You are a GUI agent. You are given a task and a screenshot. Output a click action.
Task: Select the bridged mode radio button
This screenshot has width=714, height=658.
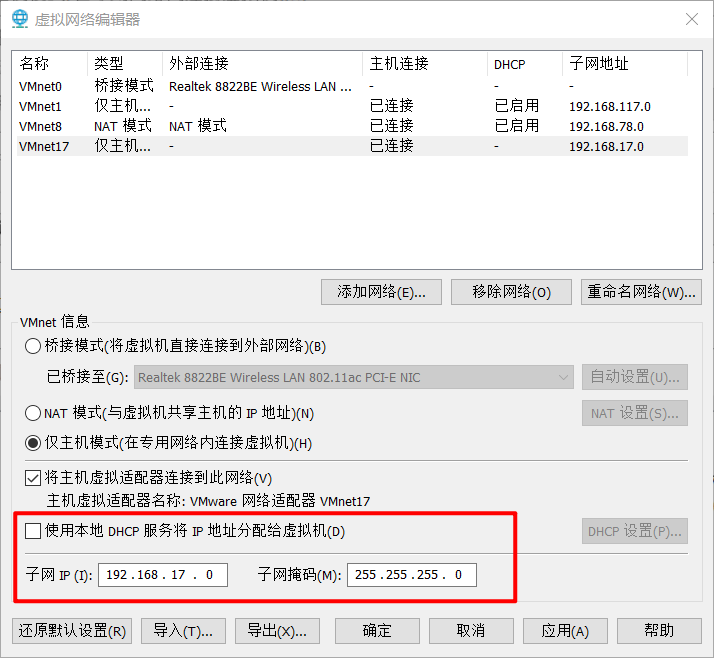pyautogui.click(x=33, y=347)
